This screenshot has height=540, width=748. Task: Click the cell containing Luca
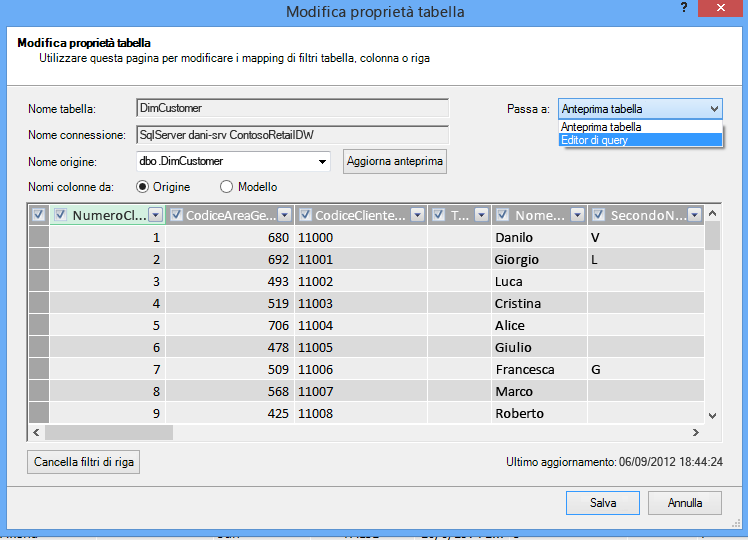click(x=539, y=281)
